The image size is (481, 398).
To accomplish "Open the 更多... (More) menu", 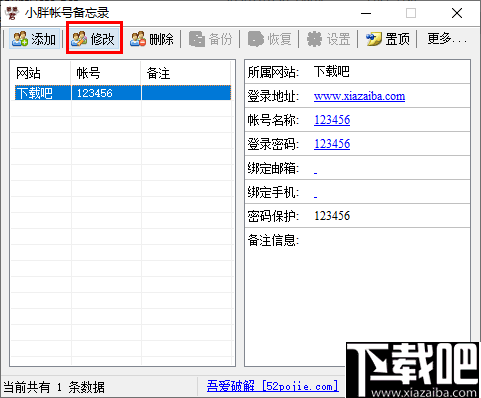I will coord(447,39).
